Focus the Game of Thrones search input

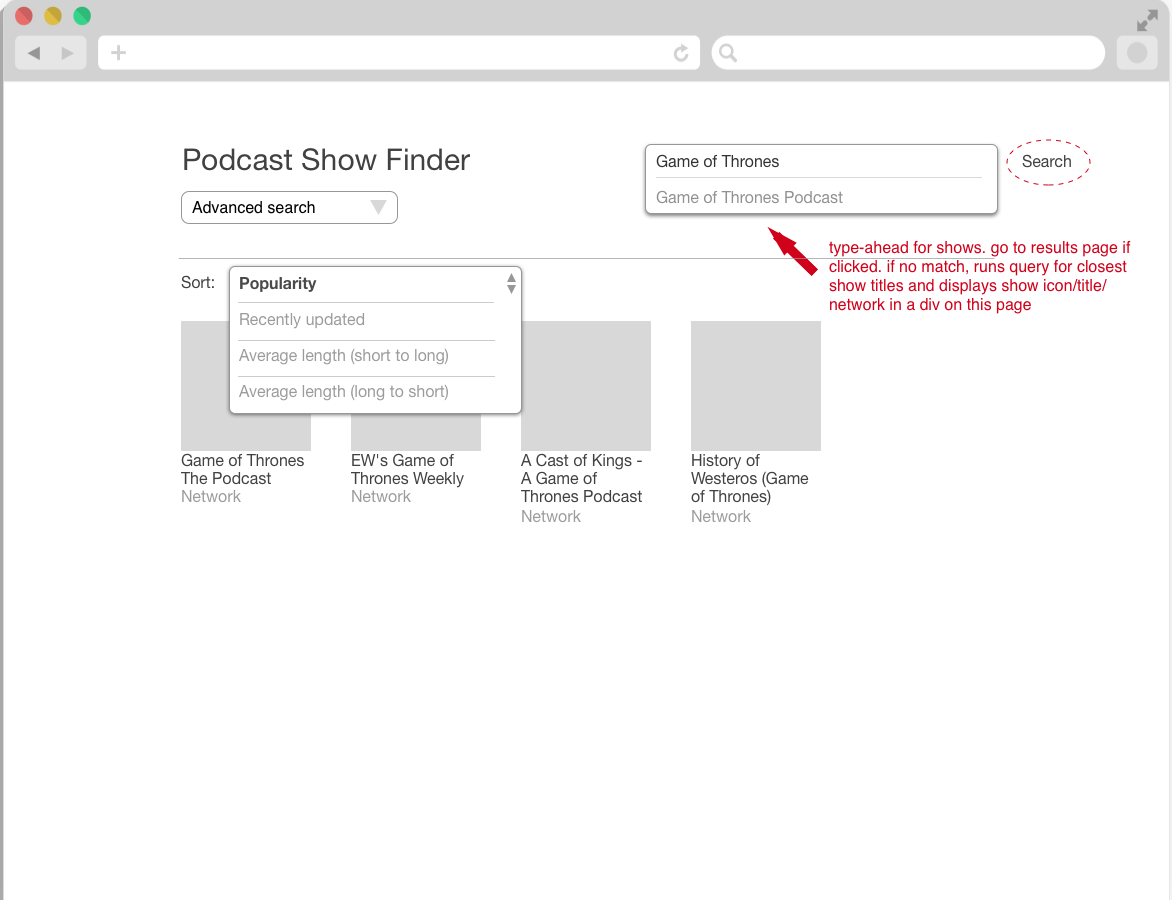point(821,161)
